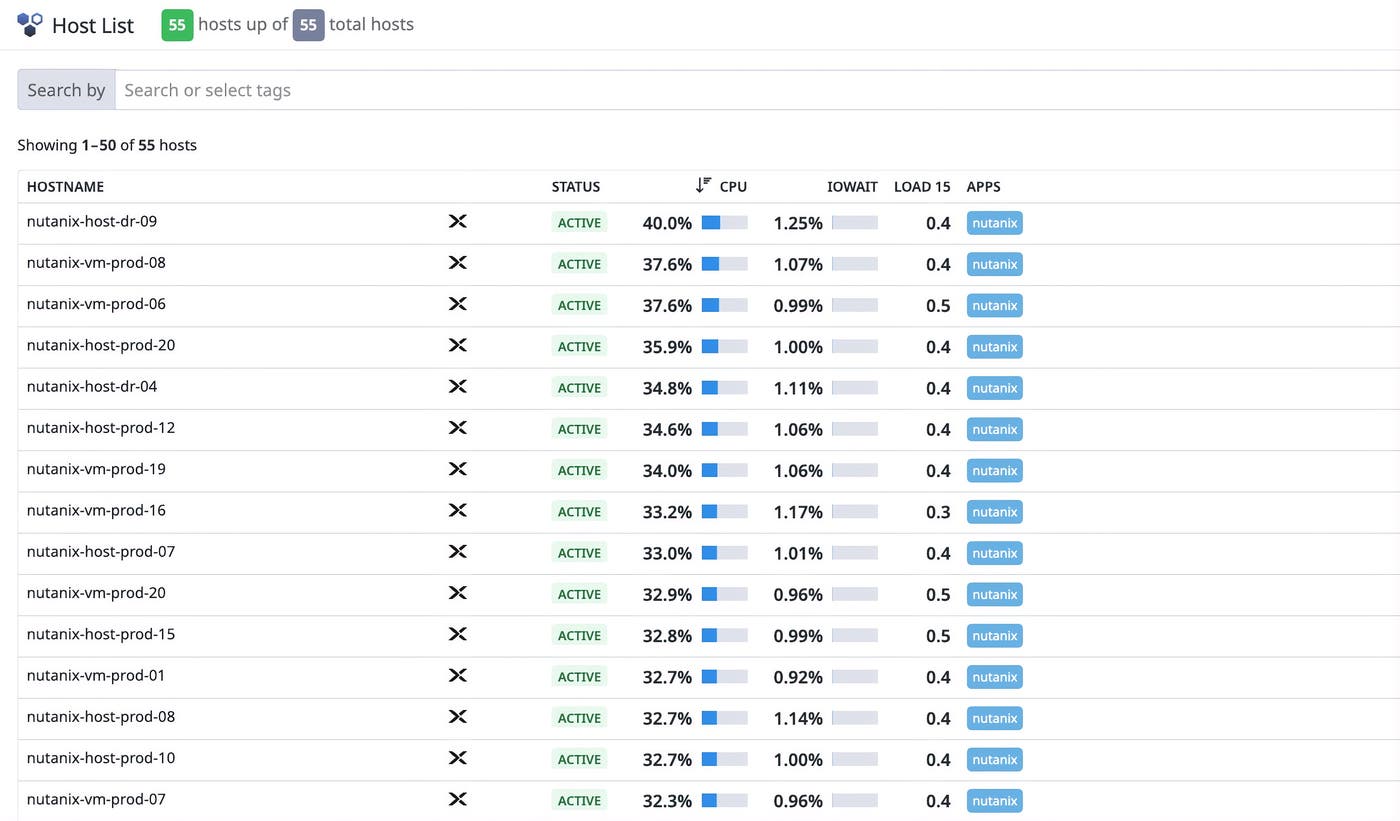Click the Nutanix icon beside nutanix-host-dr-04

pos(457,386)
